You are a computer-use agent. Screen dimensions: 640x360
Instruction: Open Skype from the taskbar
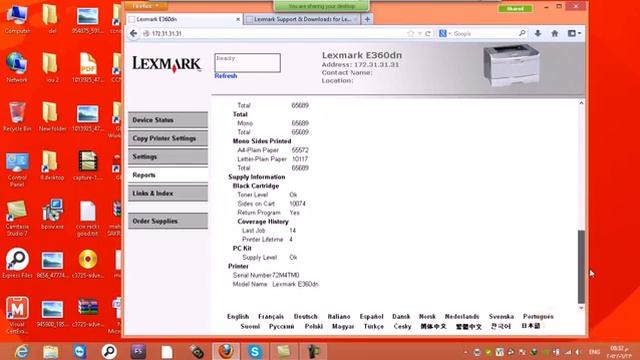255,351
